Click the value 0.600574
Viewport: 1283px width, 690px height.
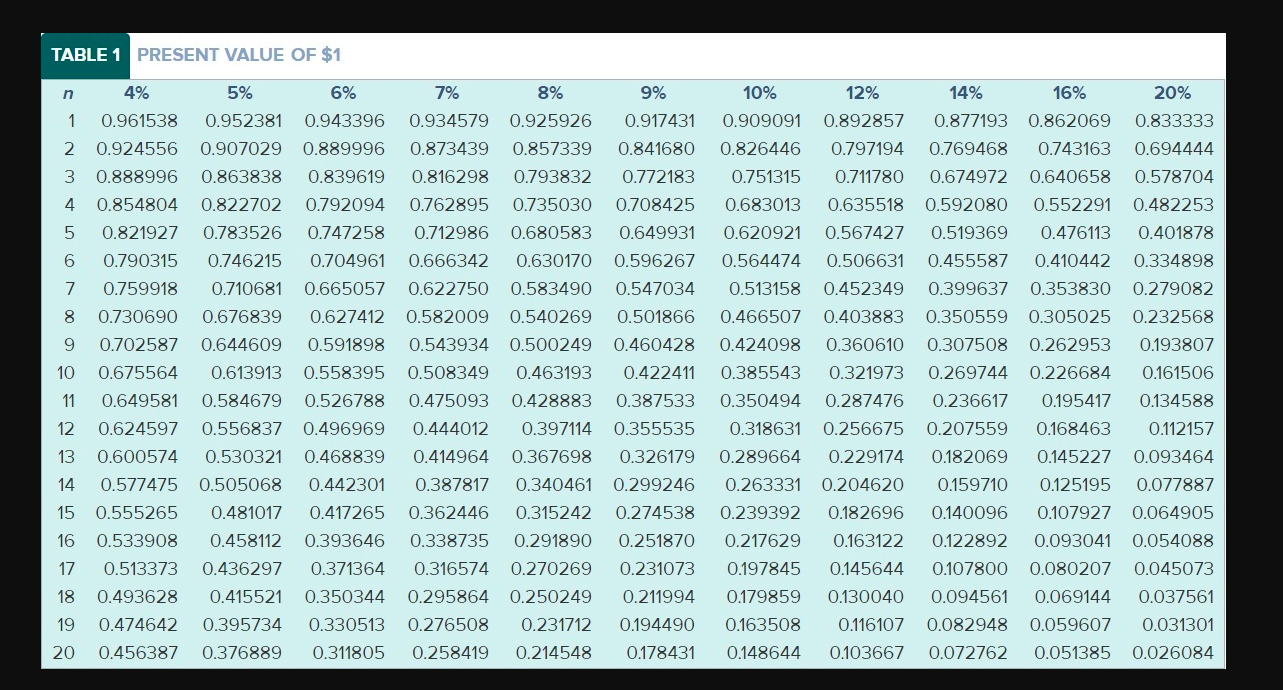[138, 457]
